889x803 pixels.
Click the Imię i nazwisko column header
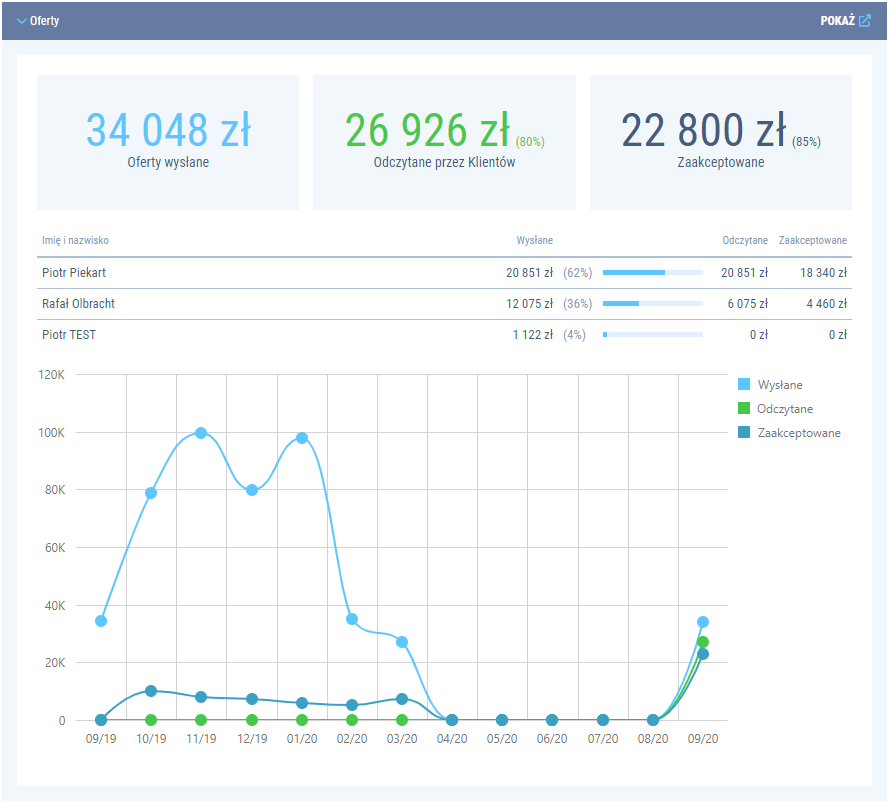(75, 241)
